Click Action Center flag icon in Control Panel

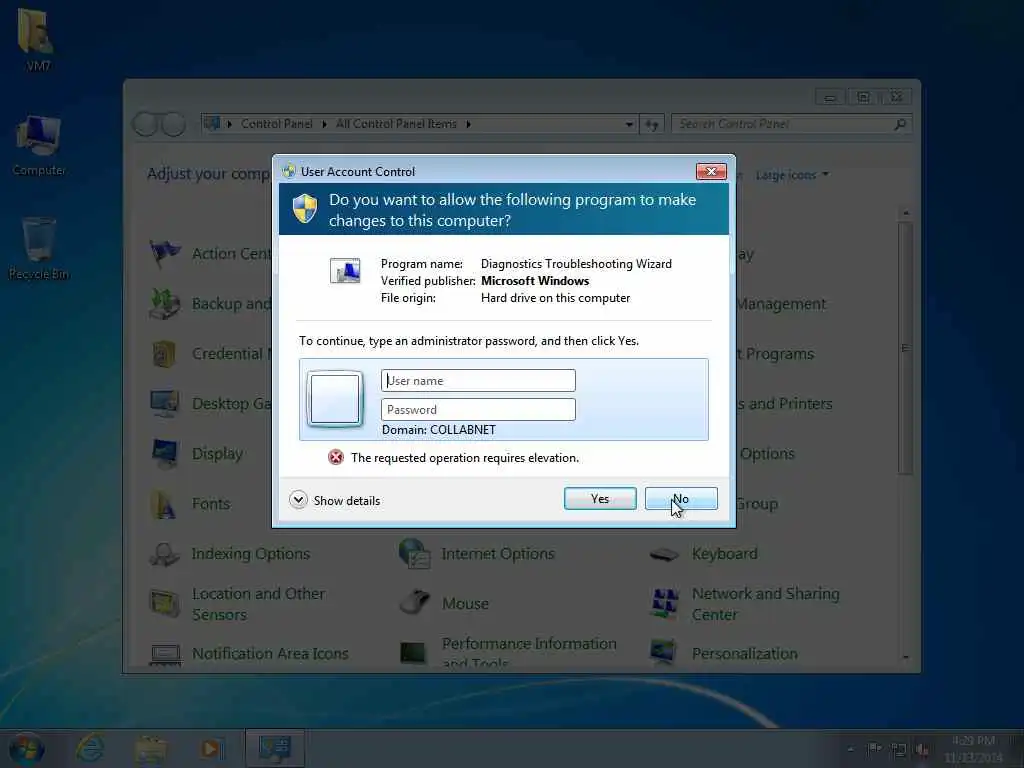164,253
